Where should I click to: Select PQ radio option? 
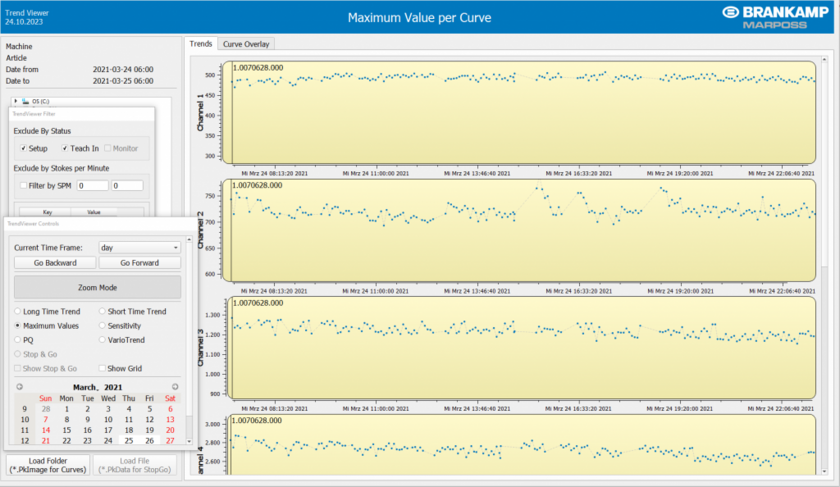click(x=18, y=340)
